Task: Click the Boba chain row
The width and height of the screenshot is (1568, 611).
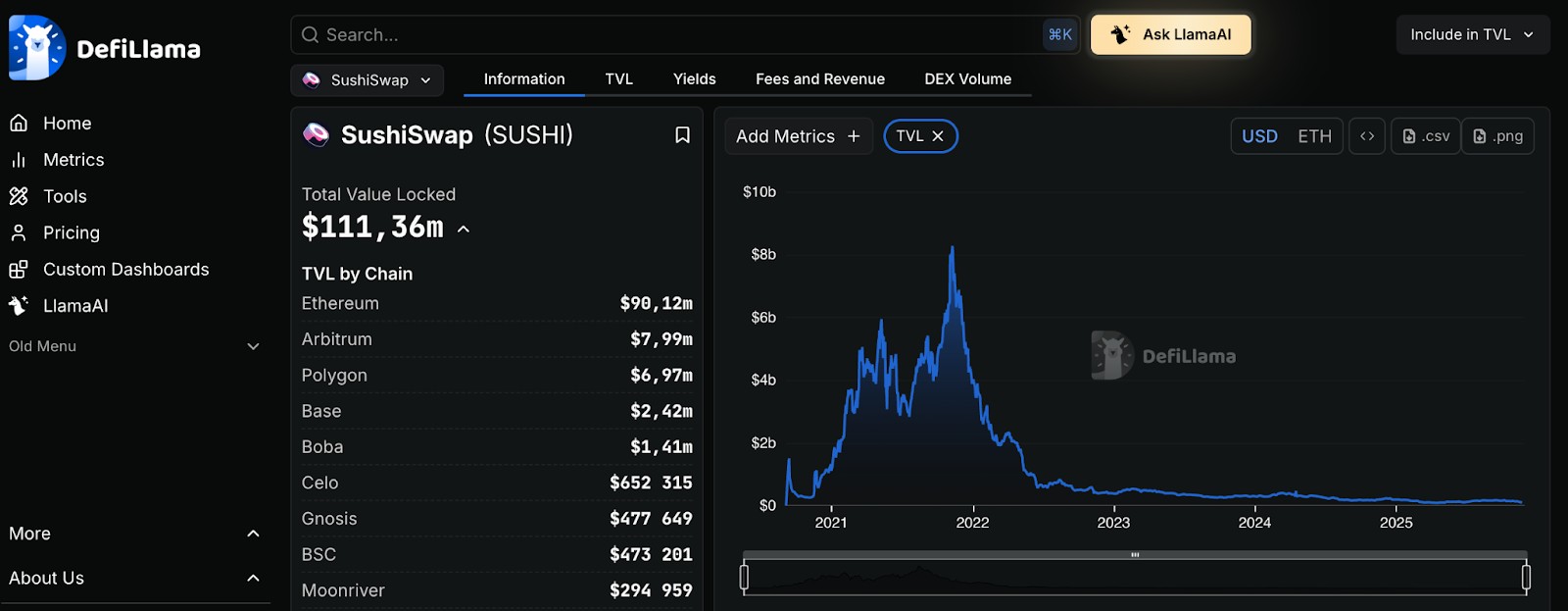Action: 497,447
